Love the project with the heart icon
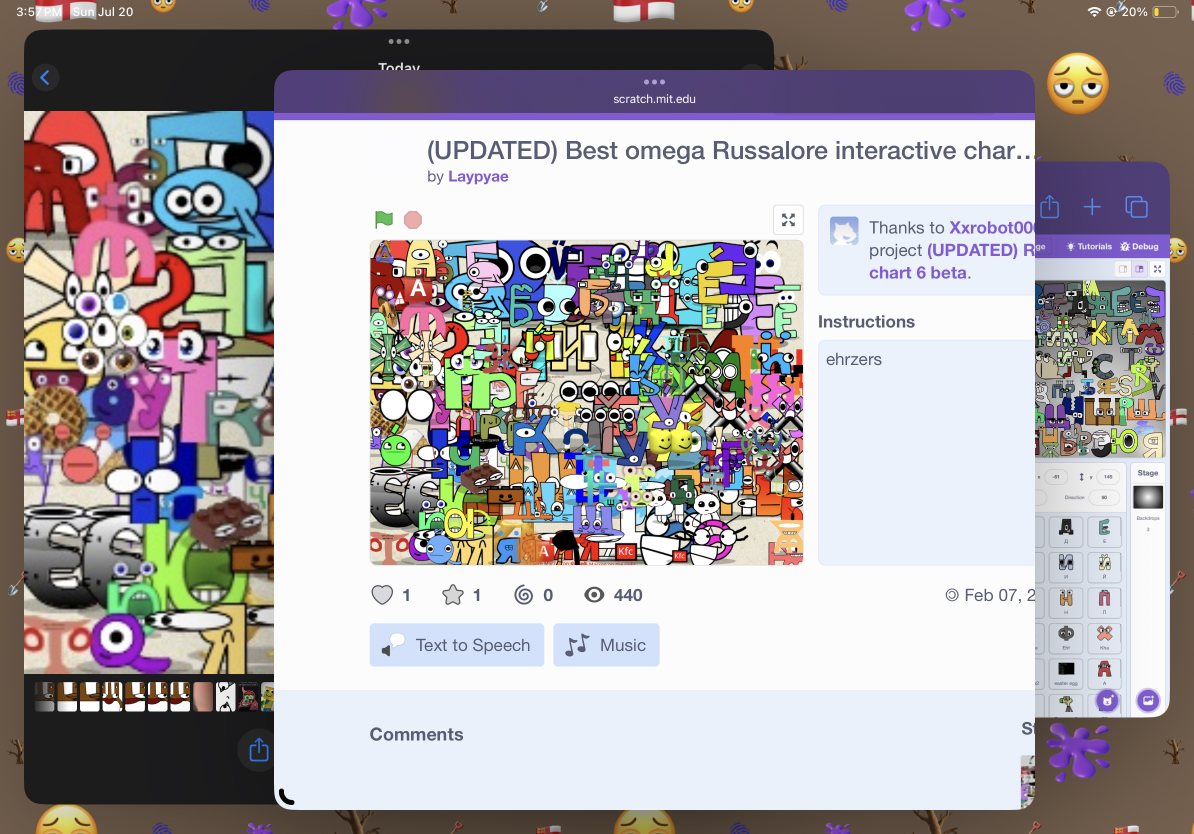Screen dimensions: 1194x834 tap(382, 595)
